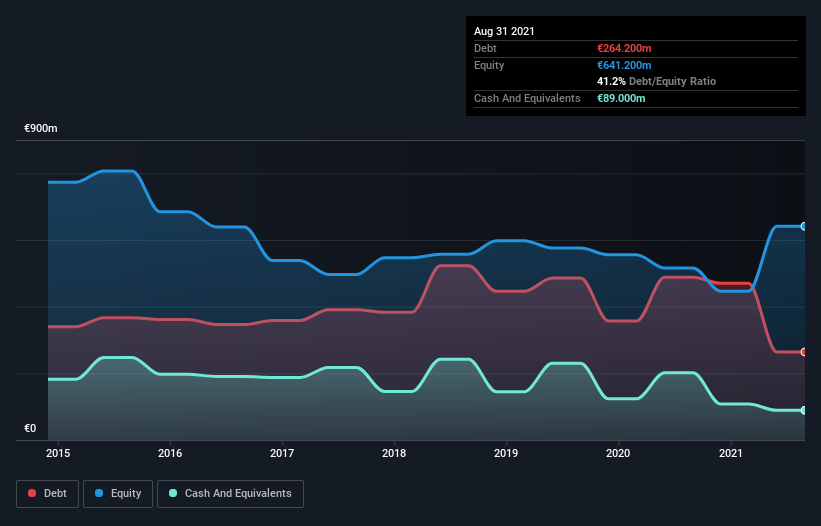Viewport: 821px width, 526px height.
Task: Click the €900m y-axis label
Action: tap(41, 128)
